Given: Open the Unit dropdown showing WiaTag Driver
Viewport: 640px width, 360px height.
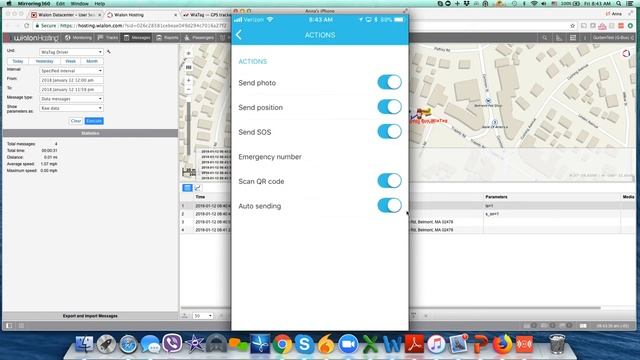Looking at the screenshot, I should pos(71,52).
